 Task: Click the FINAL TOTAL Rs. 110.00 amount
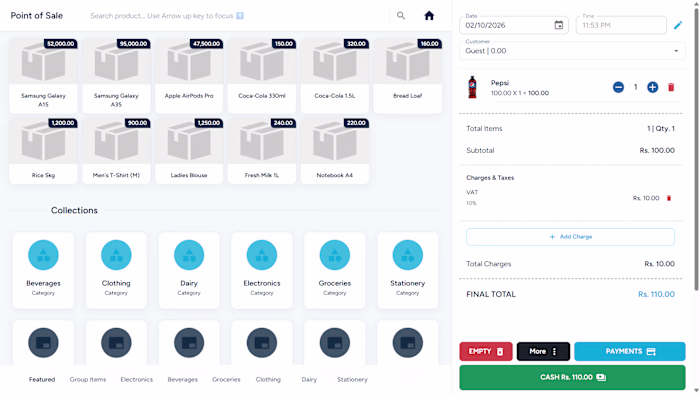coord(656,294)
